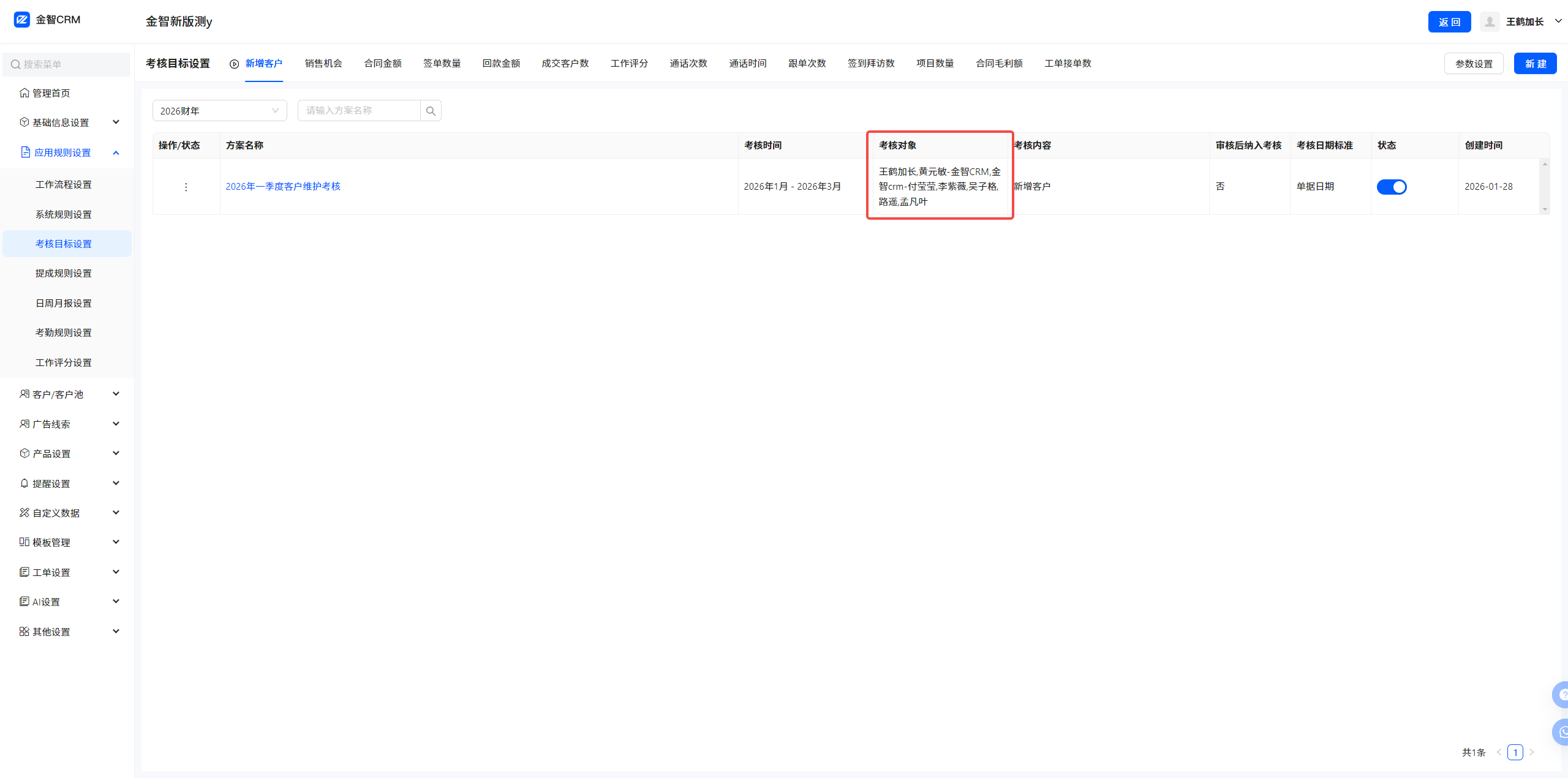Image resolution: width=1568 pixels, height=778 pixels.
Task: Click the play-circle icon next to 新增客户
Action: coord(235,64)
